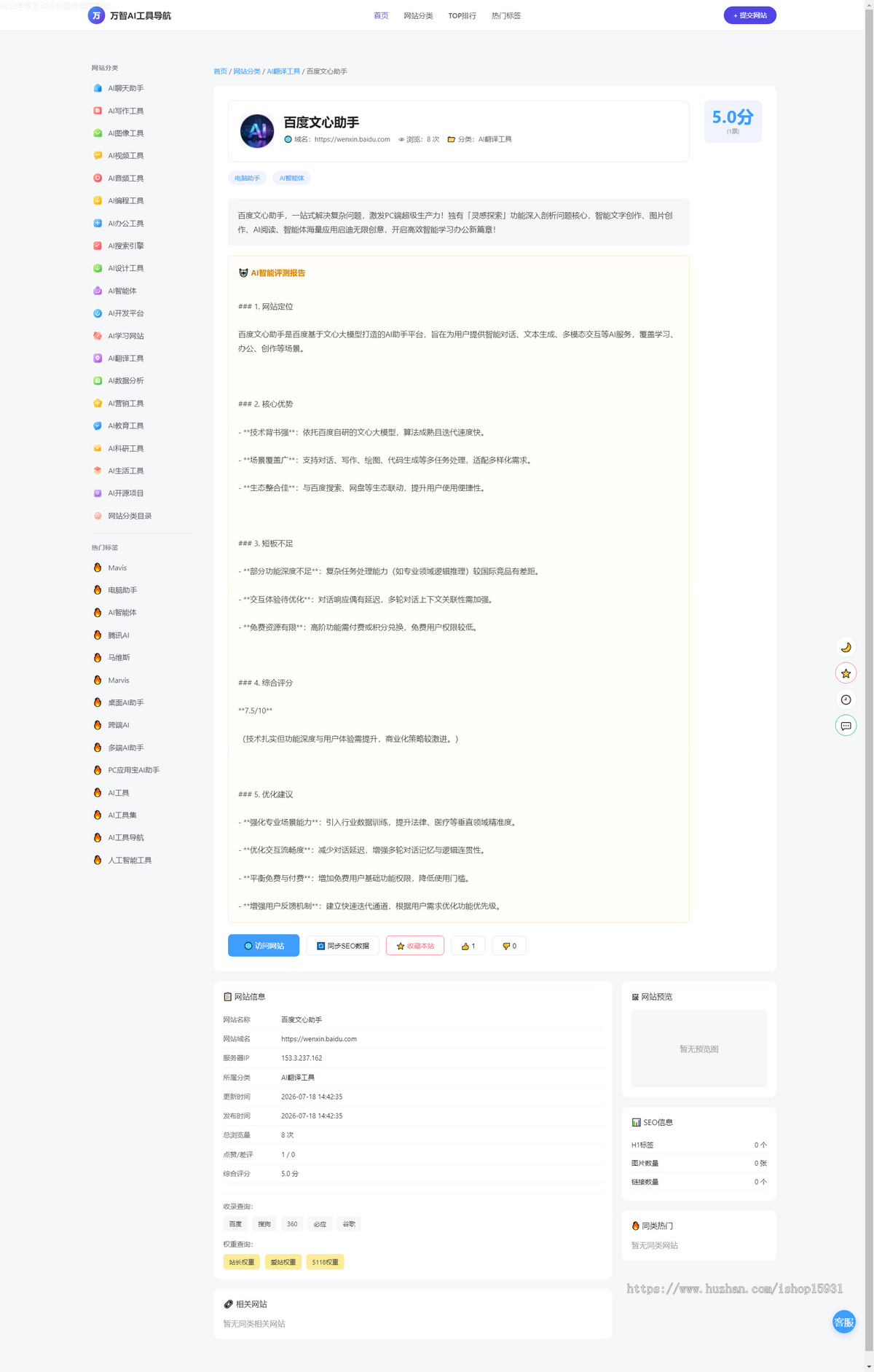Click the 5.0分 rating badge
This screenshot has width=874, height=1372.
[x=733, y=121]
